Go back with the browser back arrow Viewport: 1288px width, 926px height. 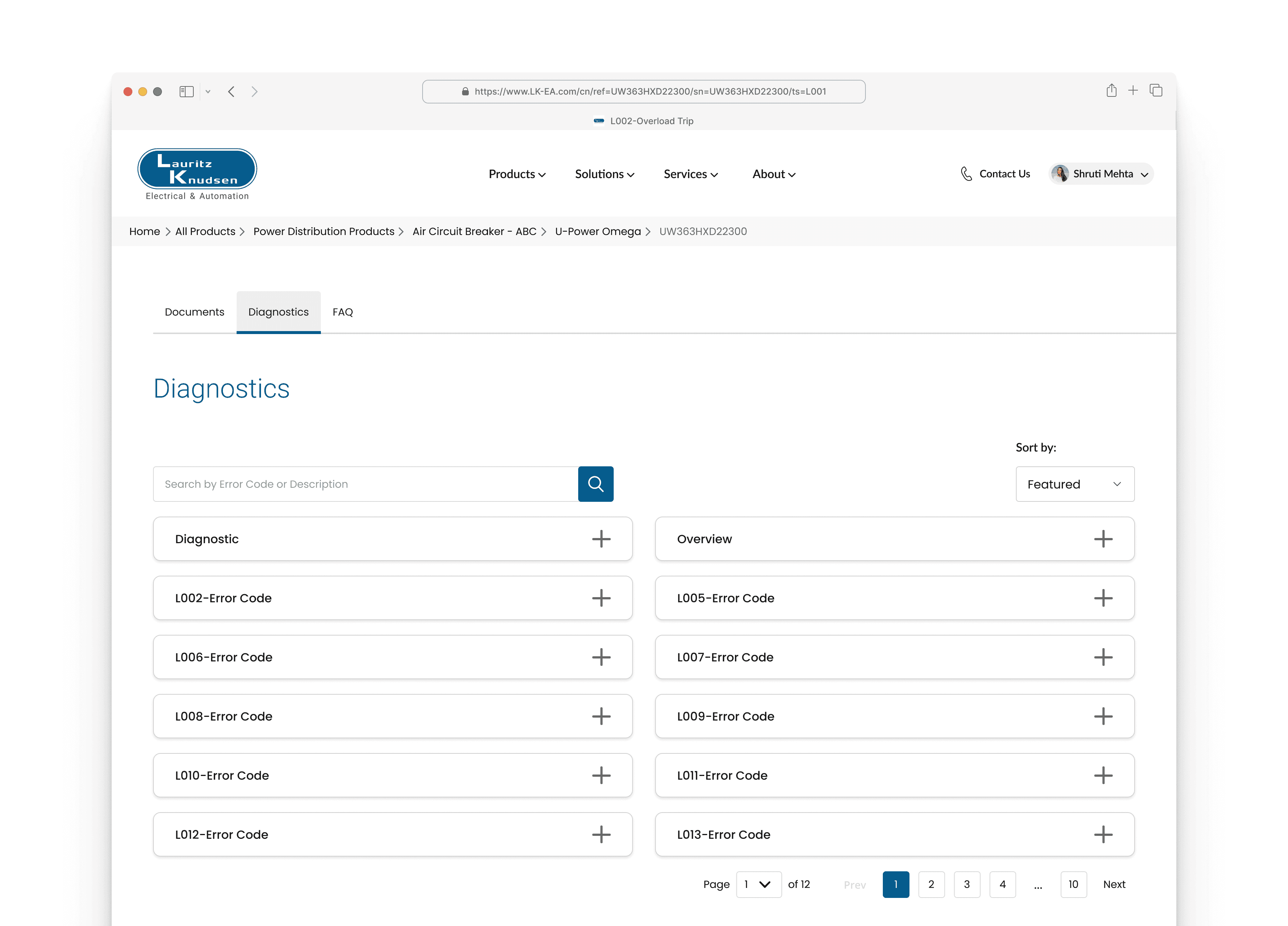pos(231,91)
